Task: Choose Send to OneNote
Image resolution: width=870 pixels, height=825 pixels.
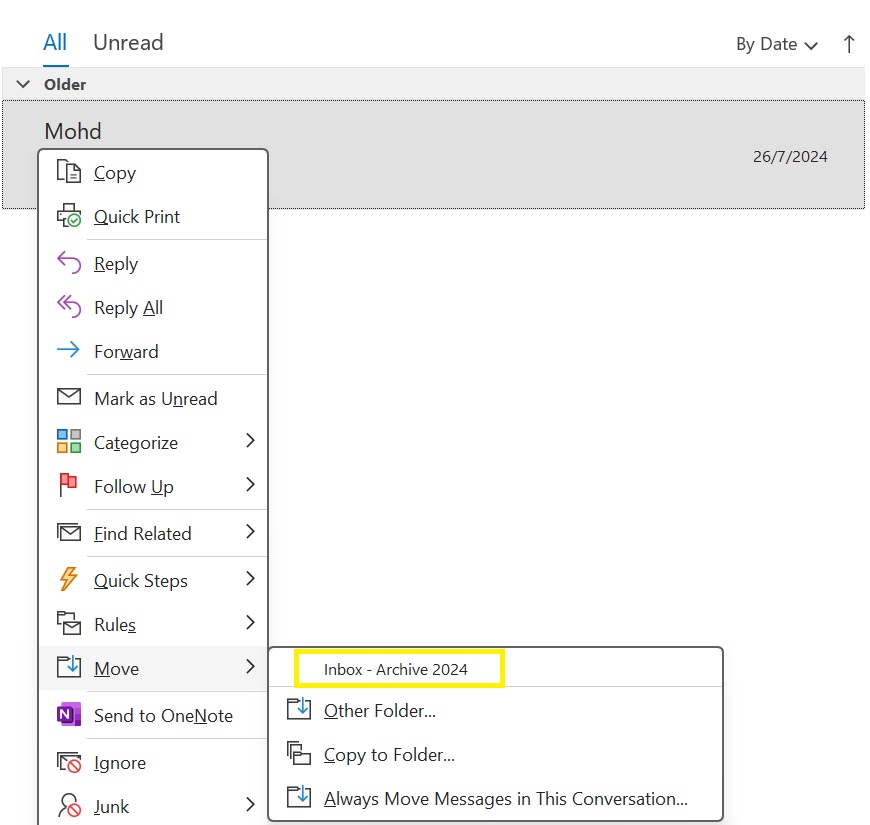Action: [x=153, y=715]
